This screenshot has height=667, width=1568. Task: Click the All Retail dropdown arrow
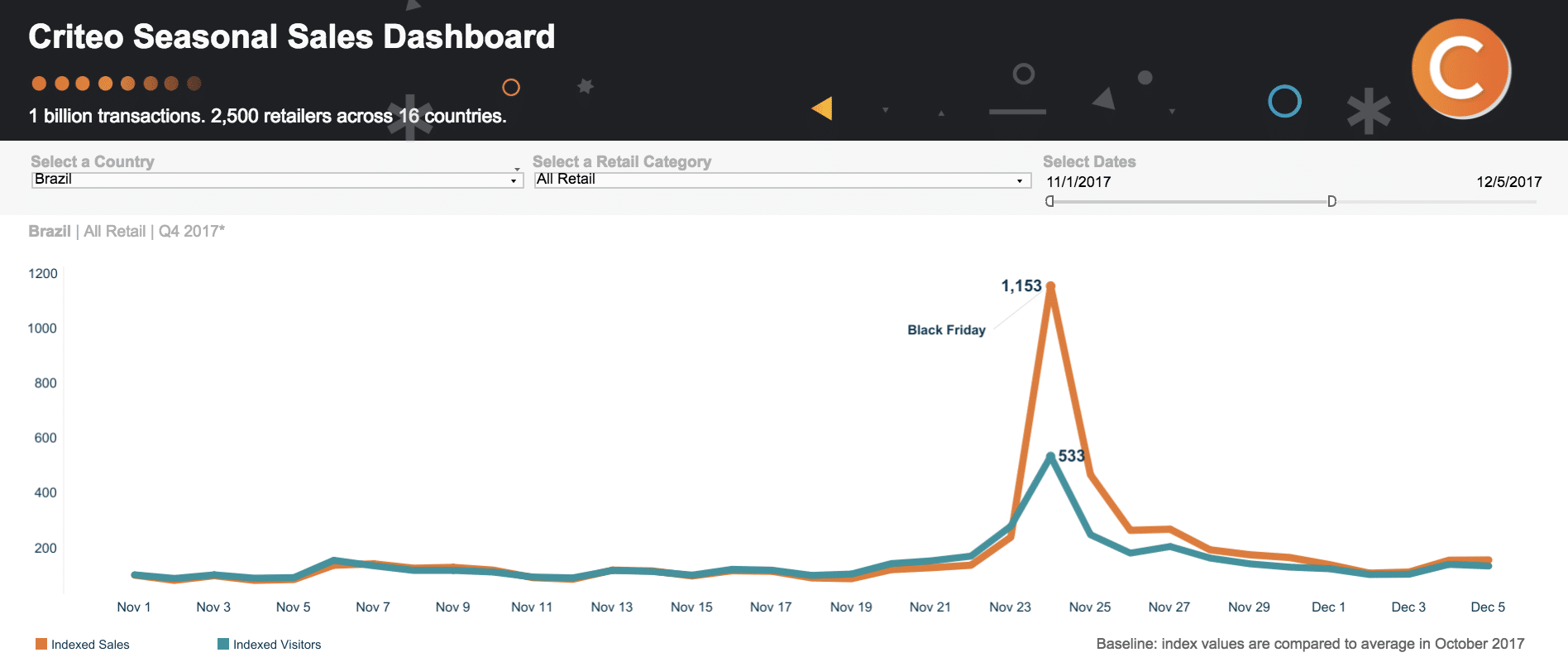pyautogui.click(x=1020, y=180)
